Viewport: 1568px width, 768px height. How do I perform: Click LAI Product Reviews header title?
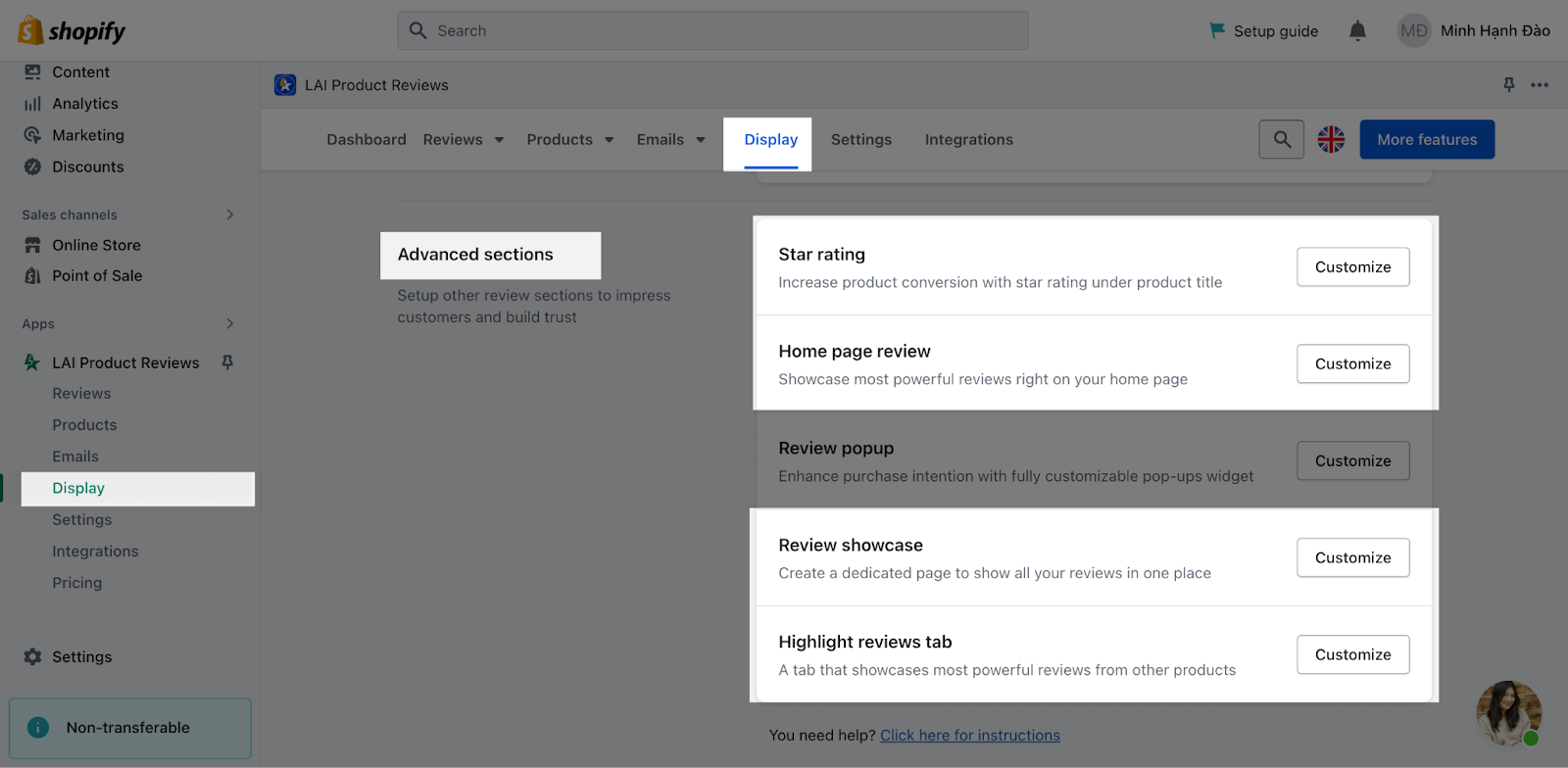376,85
